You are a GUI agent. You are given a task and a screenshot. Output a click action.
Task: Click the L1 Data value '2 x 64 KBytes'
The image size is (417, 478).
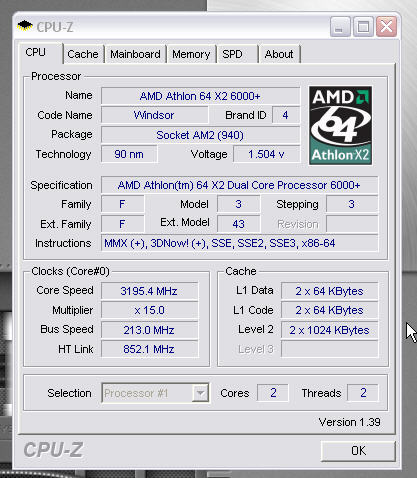pos(329,291)
